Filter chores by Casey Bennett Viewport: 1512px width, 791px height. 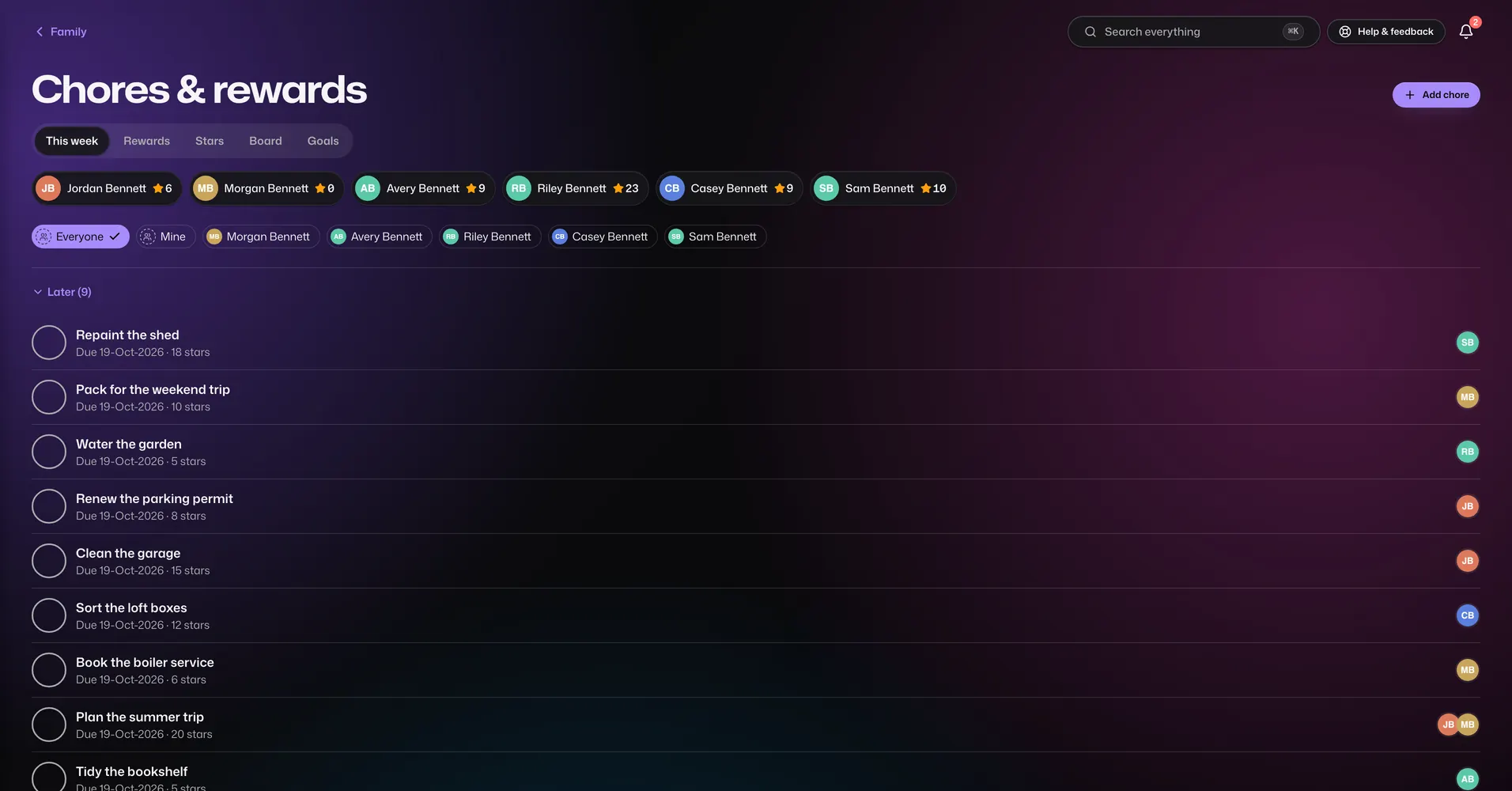point(603,237)
